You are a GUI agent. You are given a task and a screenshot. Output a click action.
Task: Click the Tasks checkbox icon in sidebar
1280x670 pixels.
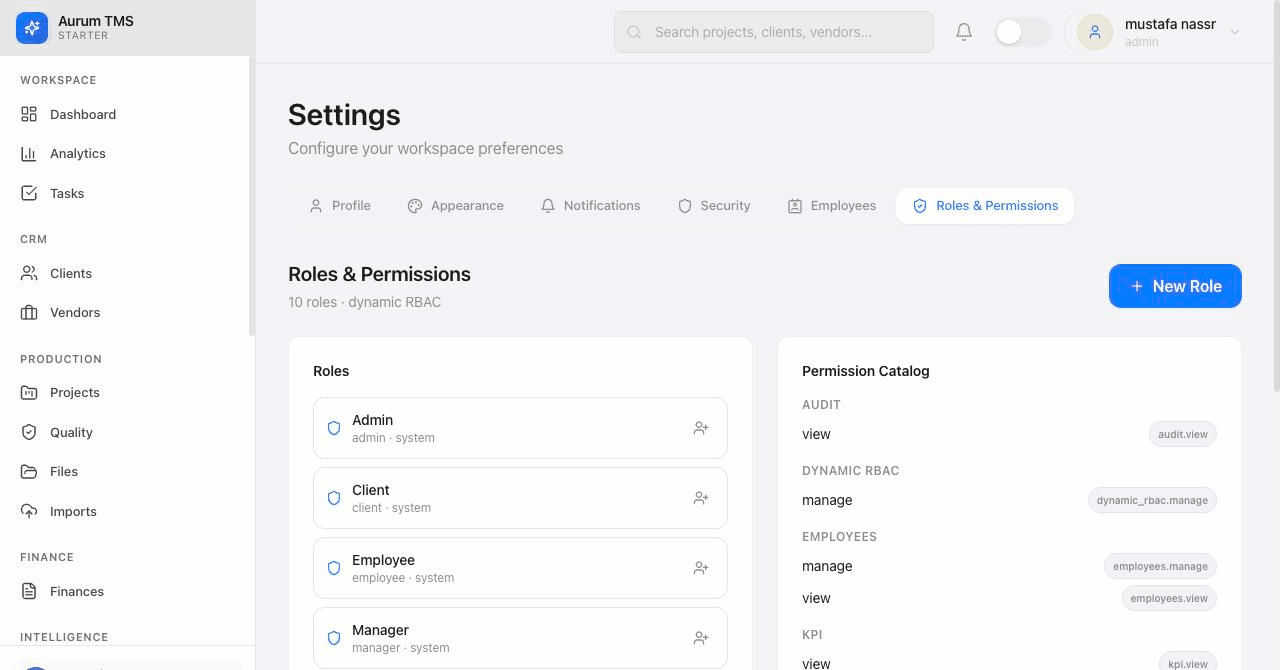[x=29, y=193]
